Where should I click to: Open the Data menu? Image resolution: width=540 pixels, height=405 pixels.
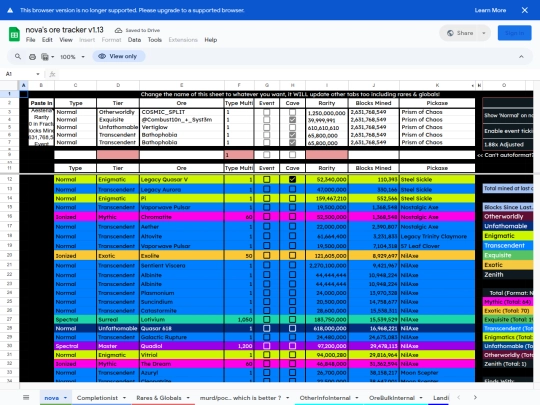(134, 40)
